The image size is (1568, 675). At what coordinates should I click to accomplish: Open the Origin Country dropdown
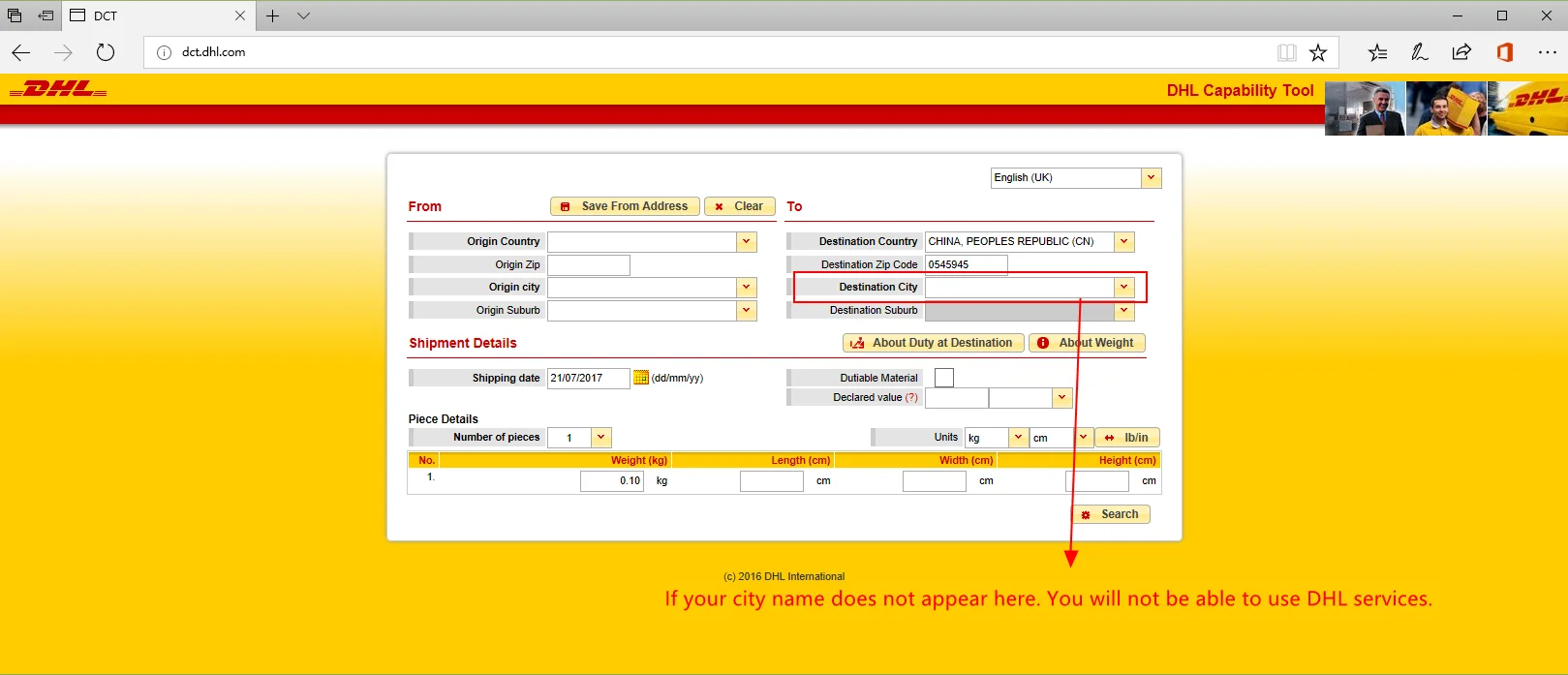click(x=747, y=242)
